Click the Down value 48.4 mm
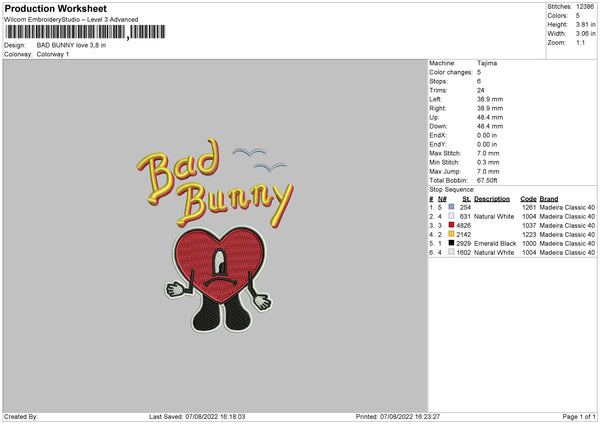Screen dimensions: 600x424 point(490,126)
